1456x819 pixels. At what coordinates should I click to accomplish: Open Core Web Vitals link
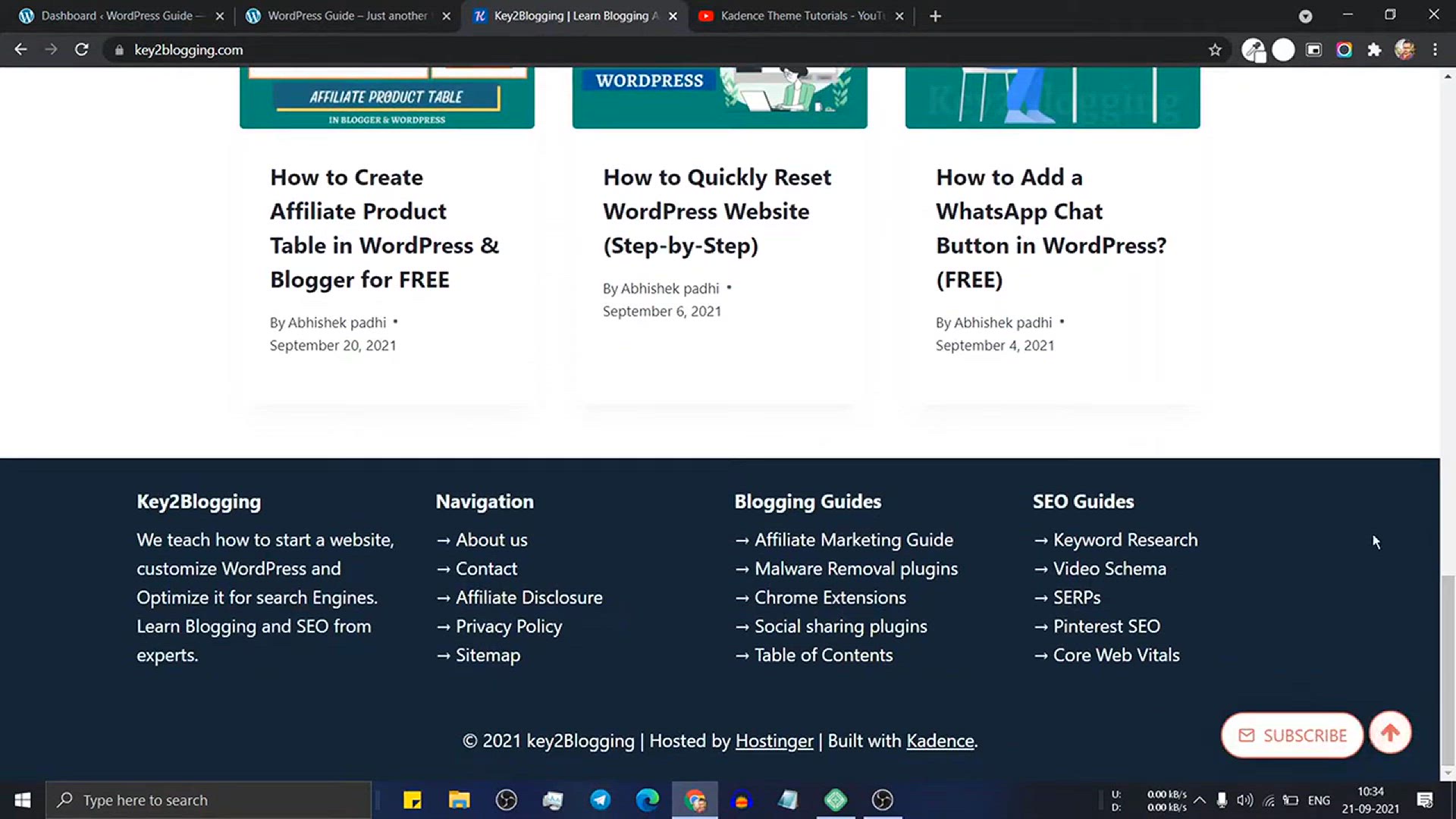pos(1116,655)
